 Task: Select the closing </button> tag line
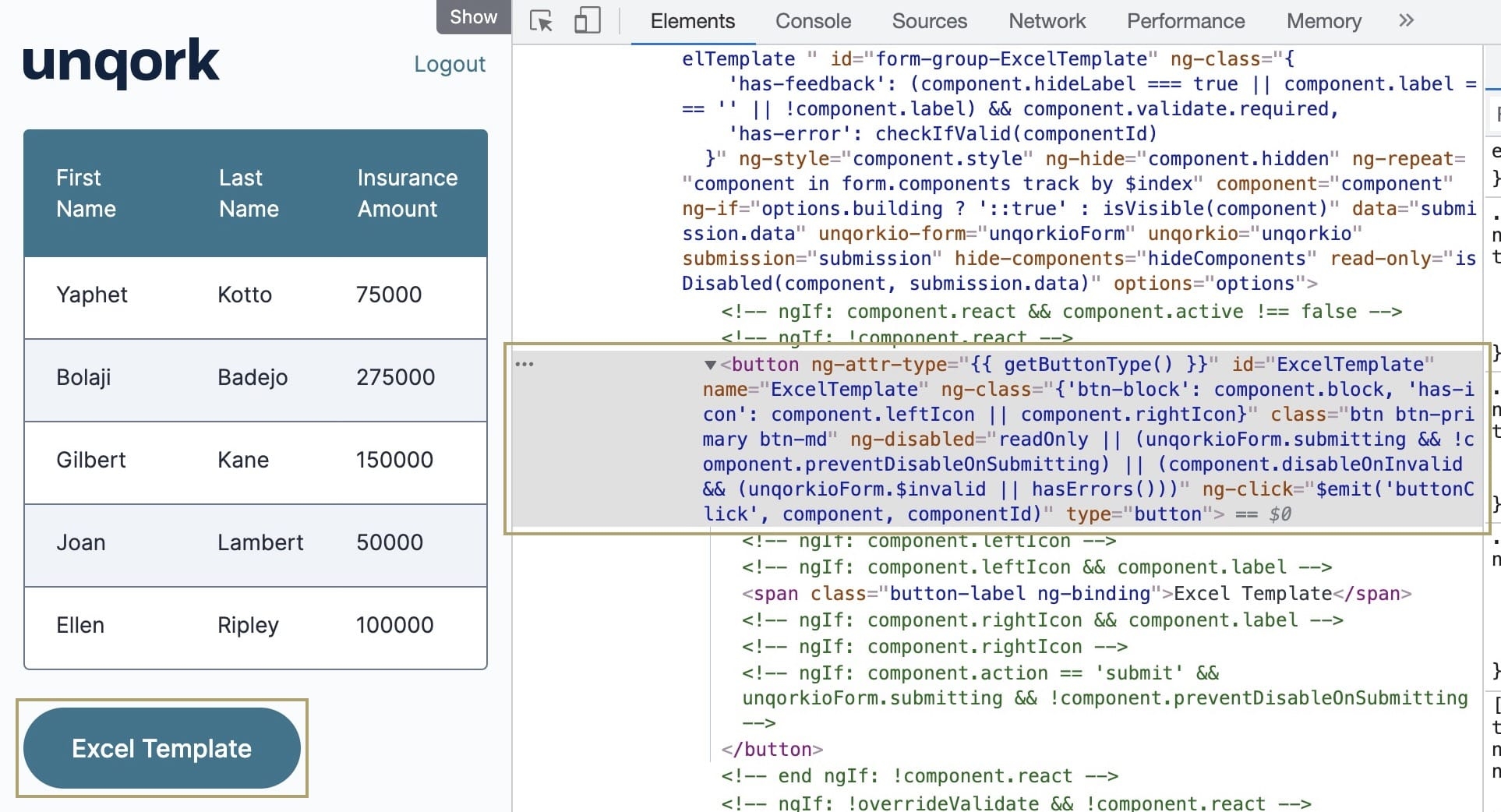coord(772,750)
